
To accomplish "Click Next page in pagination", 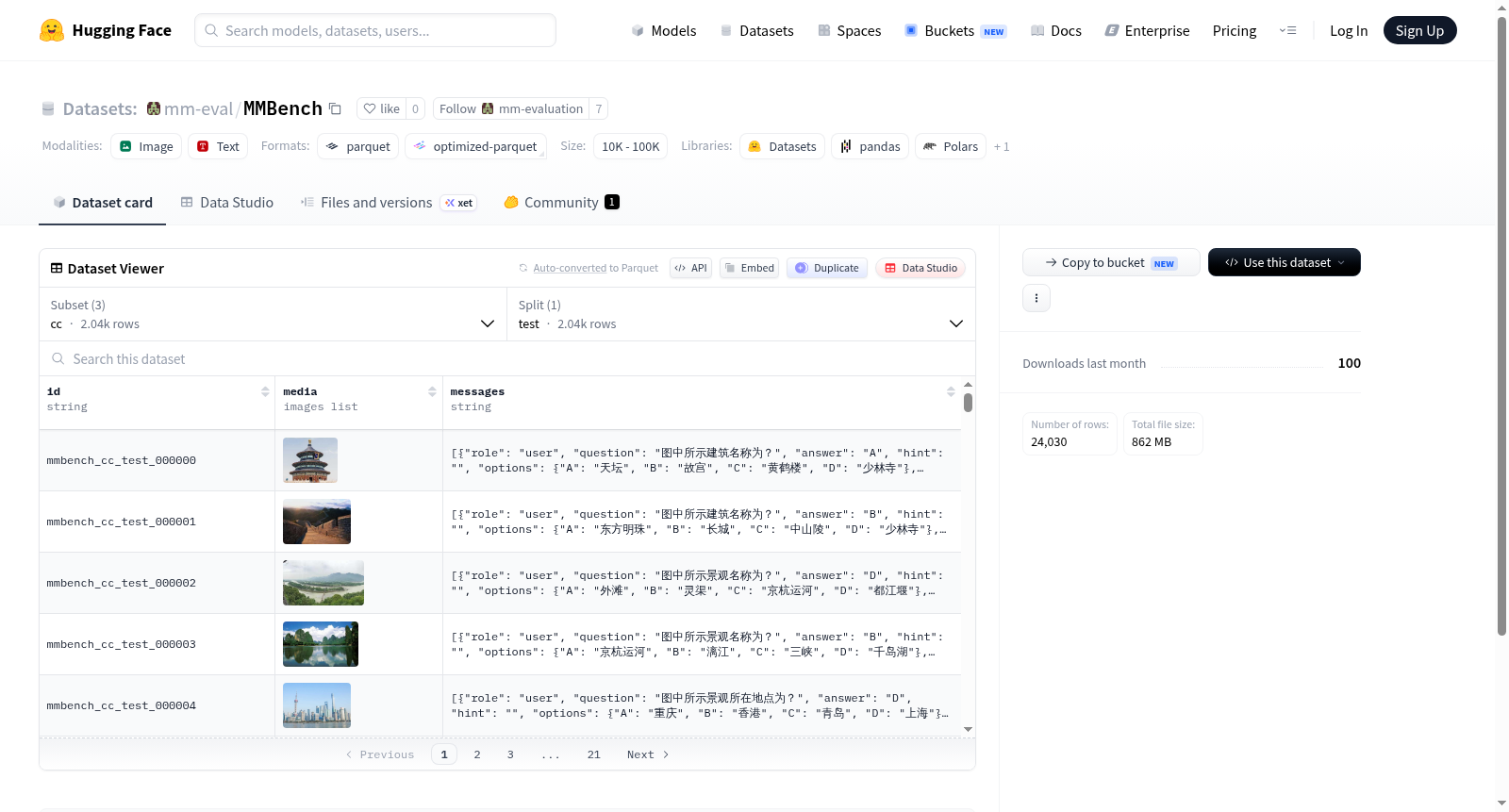I will [648, 754].
